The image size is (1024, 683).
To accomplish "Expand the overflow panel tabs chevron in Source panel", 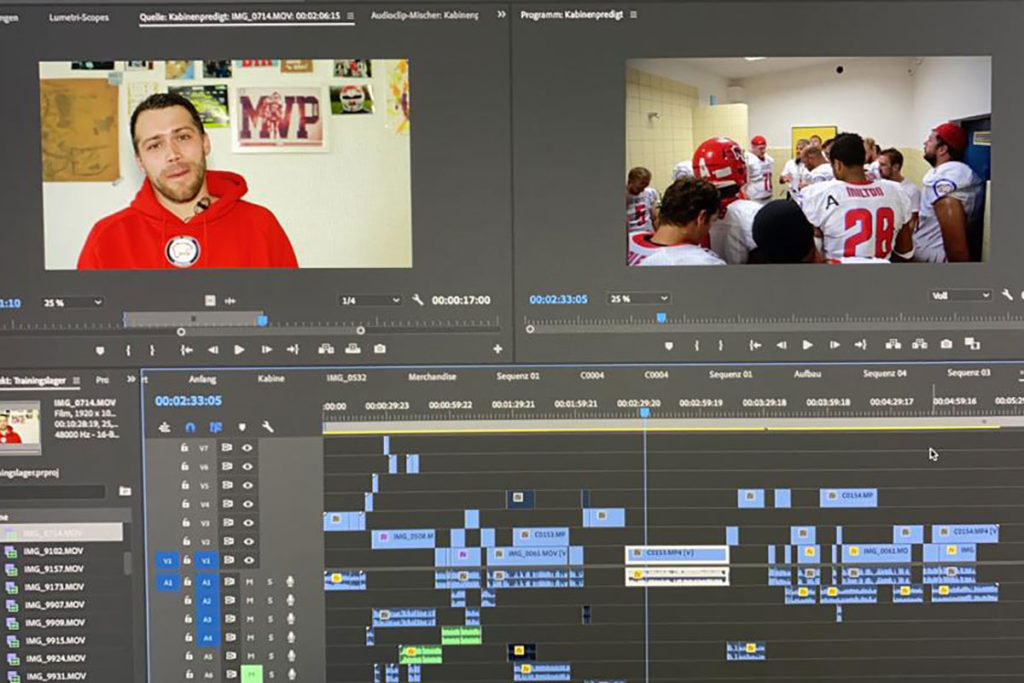I will pos(501,14).
